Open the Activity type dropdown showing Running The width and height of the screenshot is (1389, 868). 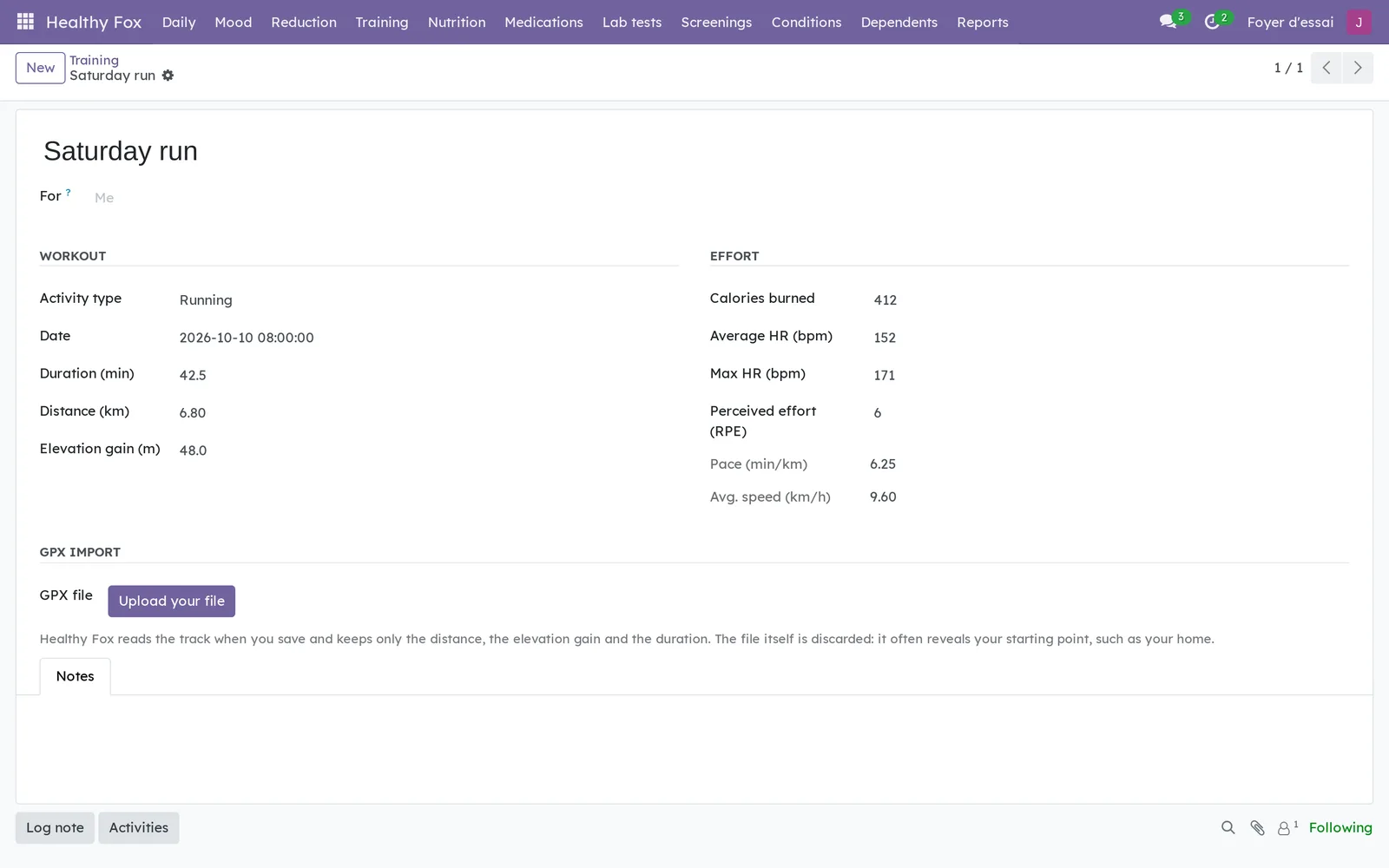[x=428, y=300]
